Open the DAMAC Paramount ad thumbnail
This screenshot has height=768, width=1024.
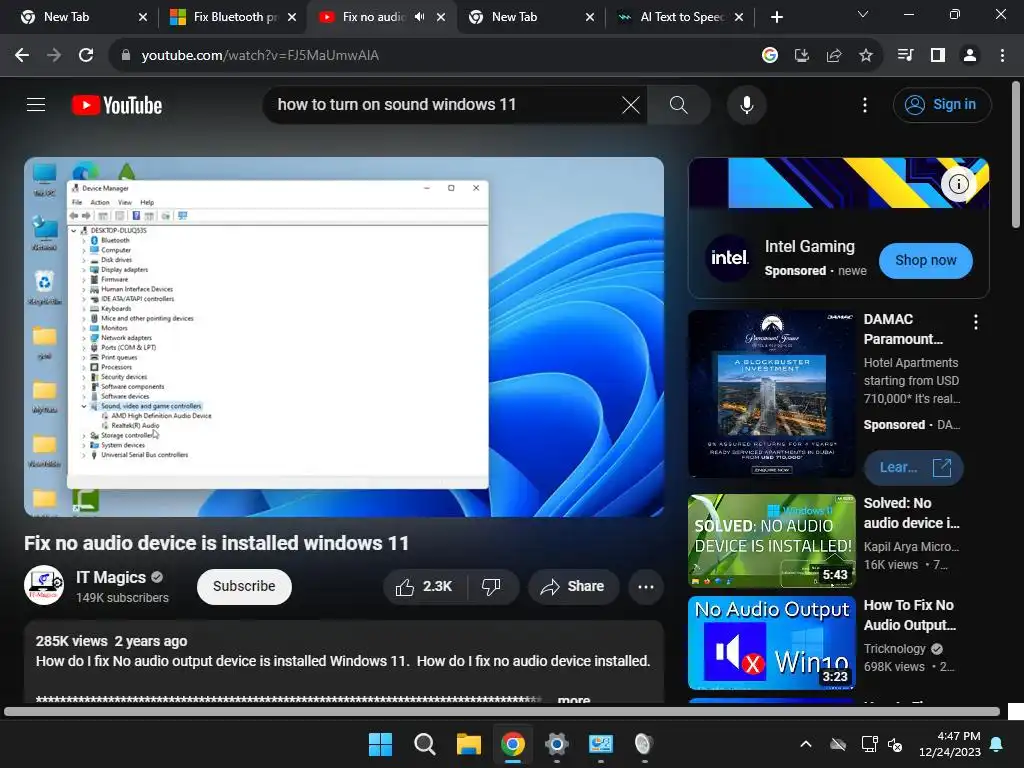pyautogui.click(x=771, y=394)
